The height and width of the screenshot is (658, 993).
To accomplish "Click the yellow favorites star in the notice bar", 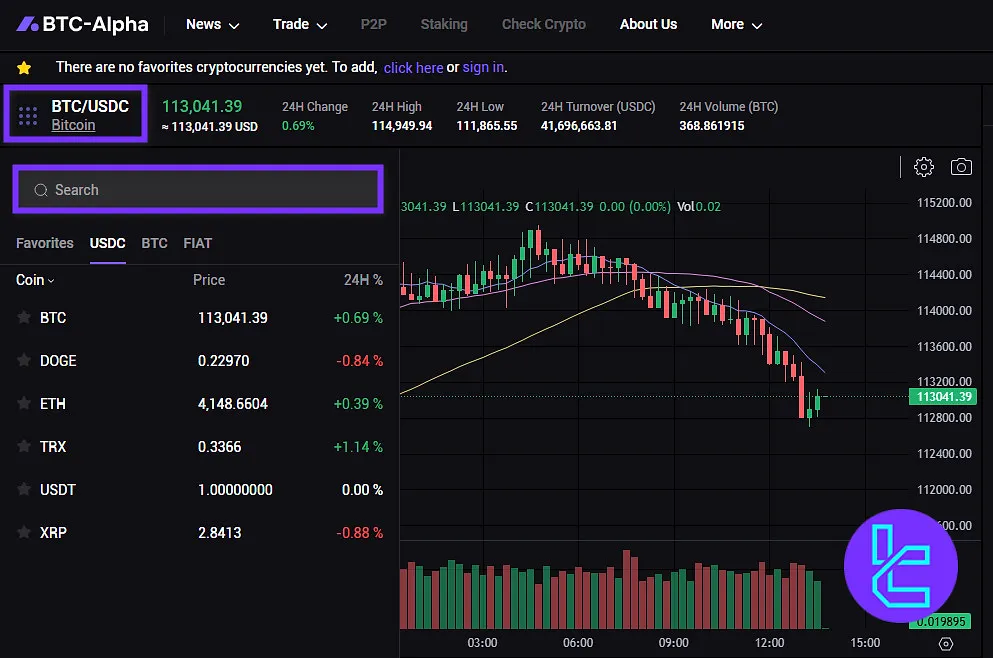I will point(24,67).
